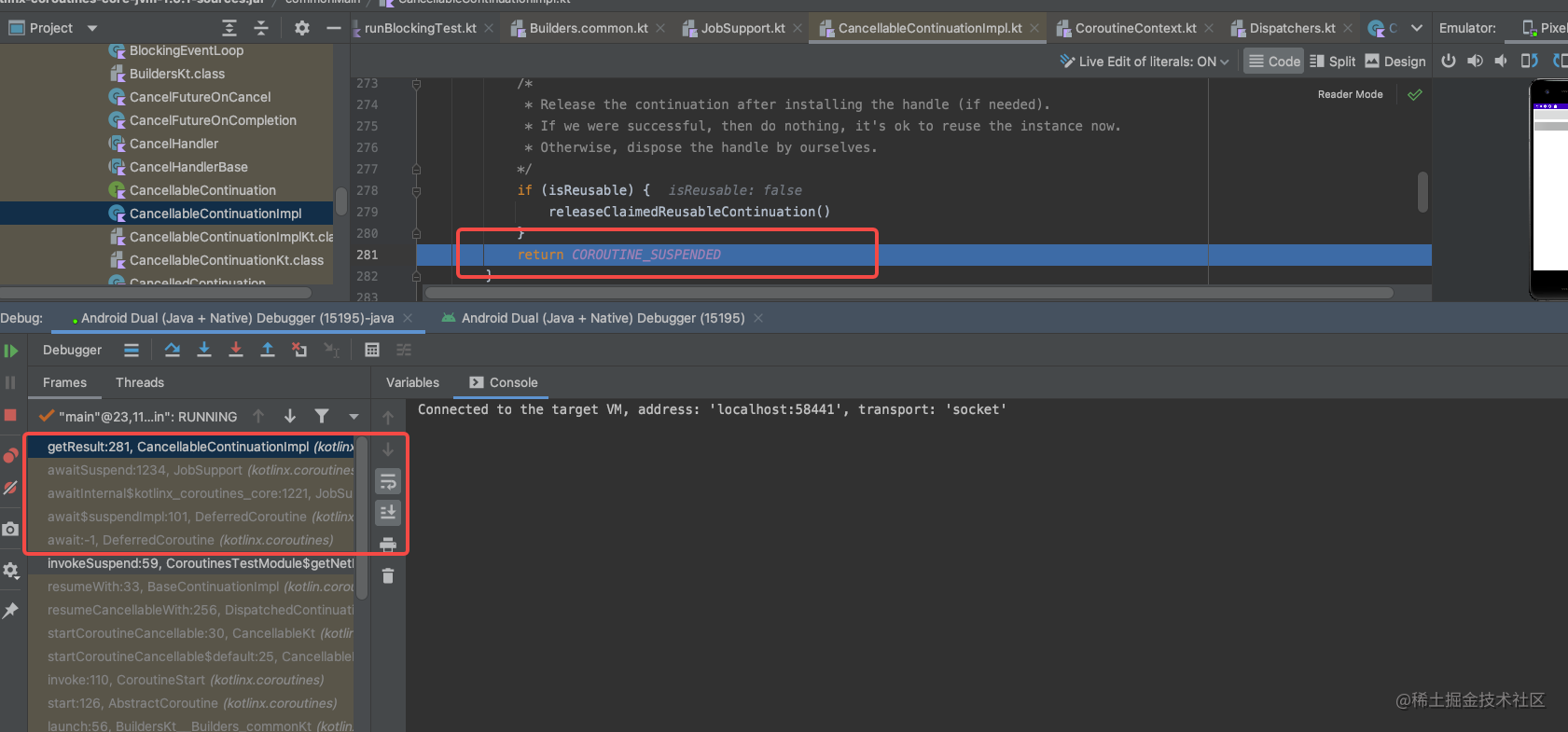This screenshot has width=1568, height=732.
Task: Open Evaluate Expression calculator icon
Action: (372, 350)
